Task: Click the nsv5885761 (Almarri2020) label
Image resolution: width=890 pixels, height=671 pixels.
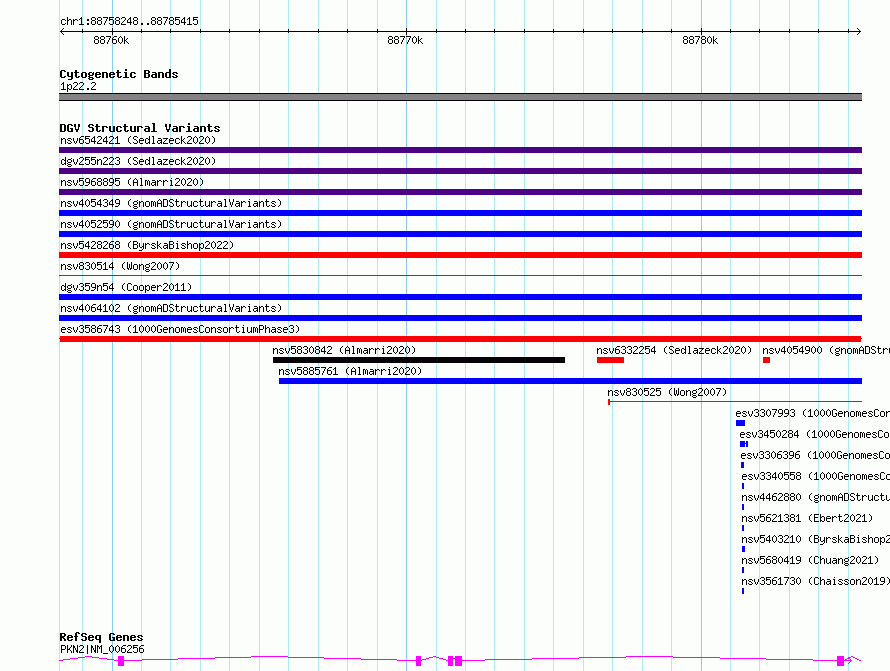Action: (350, 371)
